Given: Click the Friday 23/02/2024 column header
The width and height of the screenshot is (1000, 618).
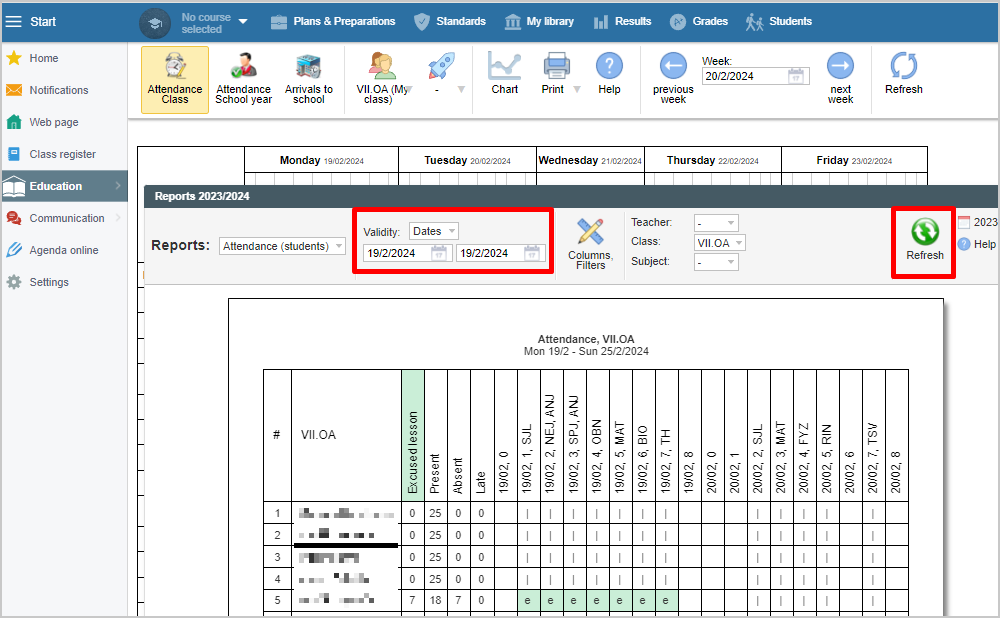Looking at the screenshot, I should click(x=854, y=160).
